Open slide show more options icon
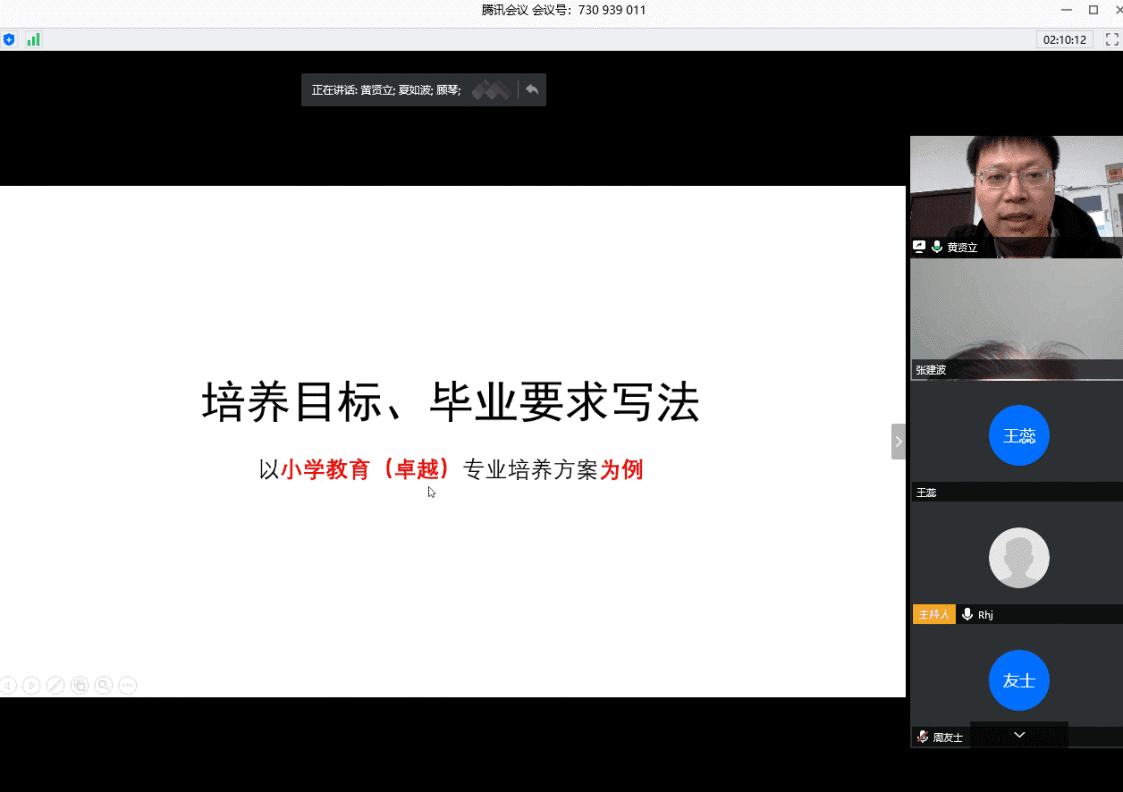Screen dimensions: 1123x792 128,685
